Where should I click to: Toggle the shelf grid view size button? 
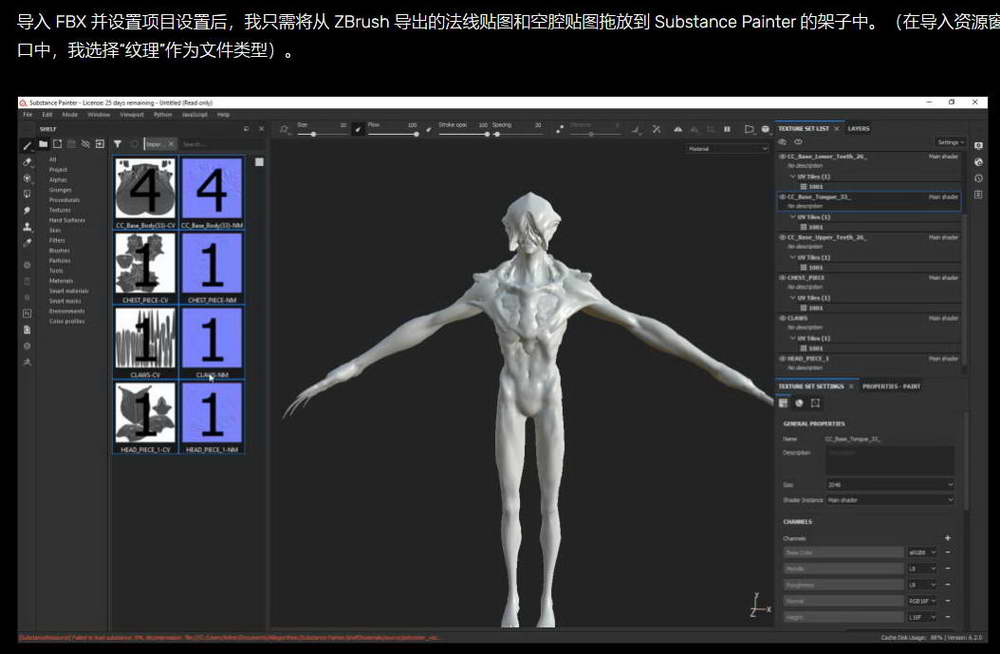click(x=259, y=162)
